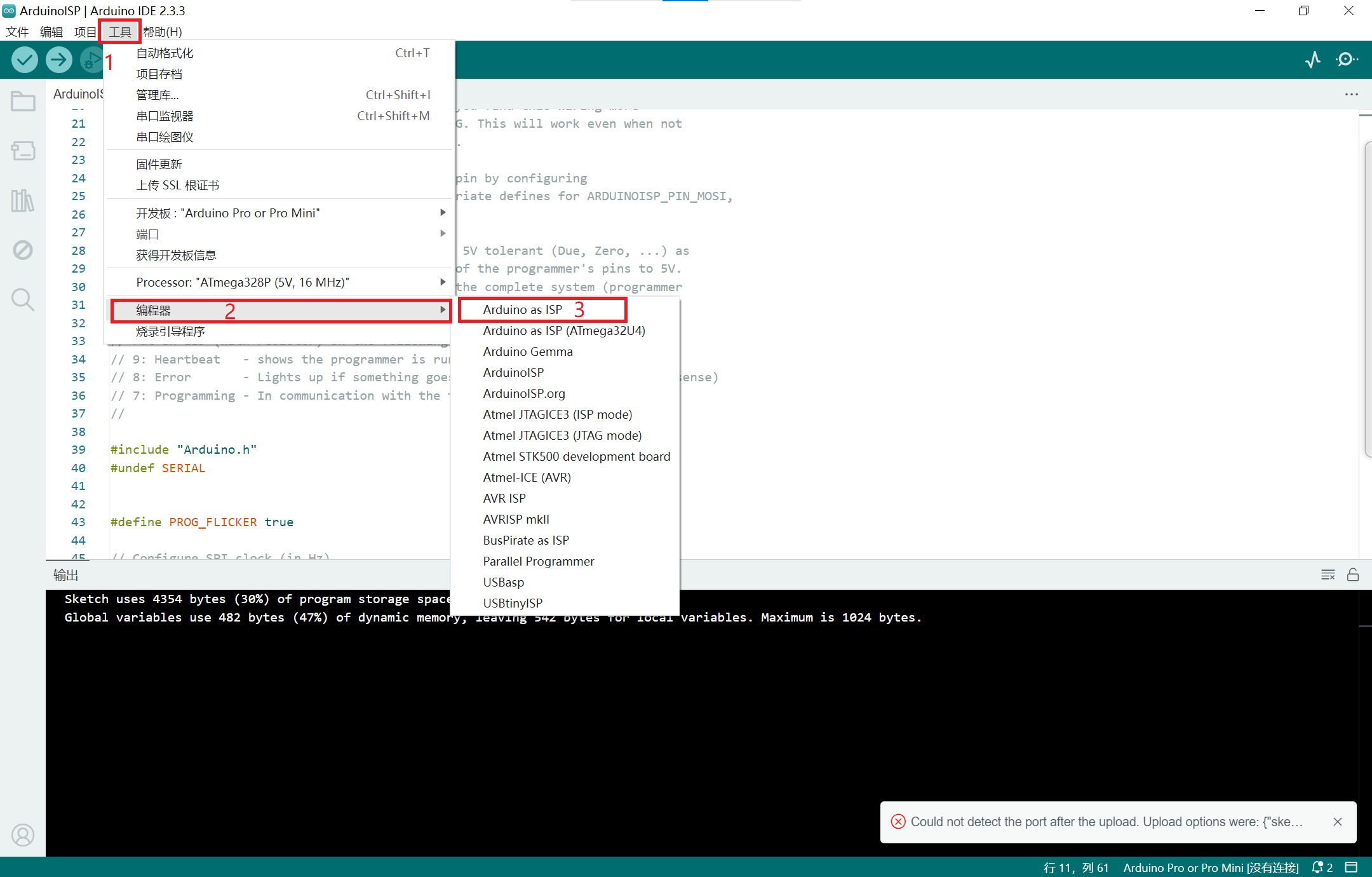Open the Serial Plotter icon

[x=1313, y=60]
